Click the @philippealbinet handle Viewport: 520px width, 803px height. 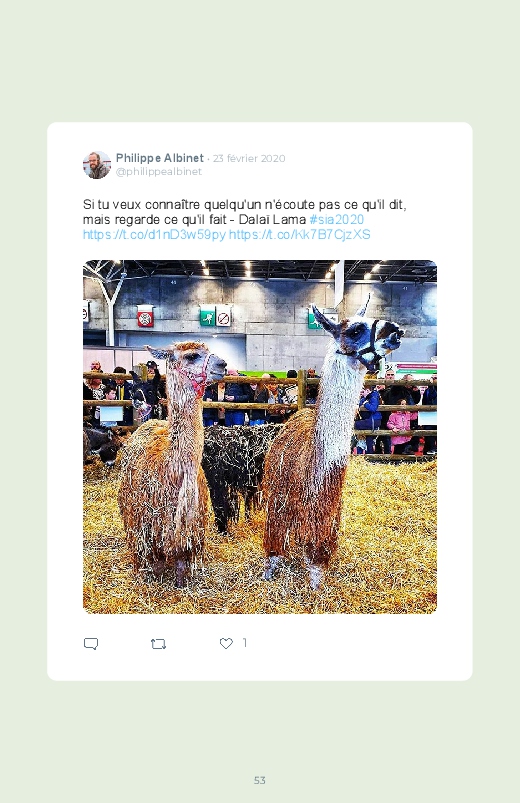(159, 172)
